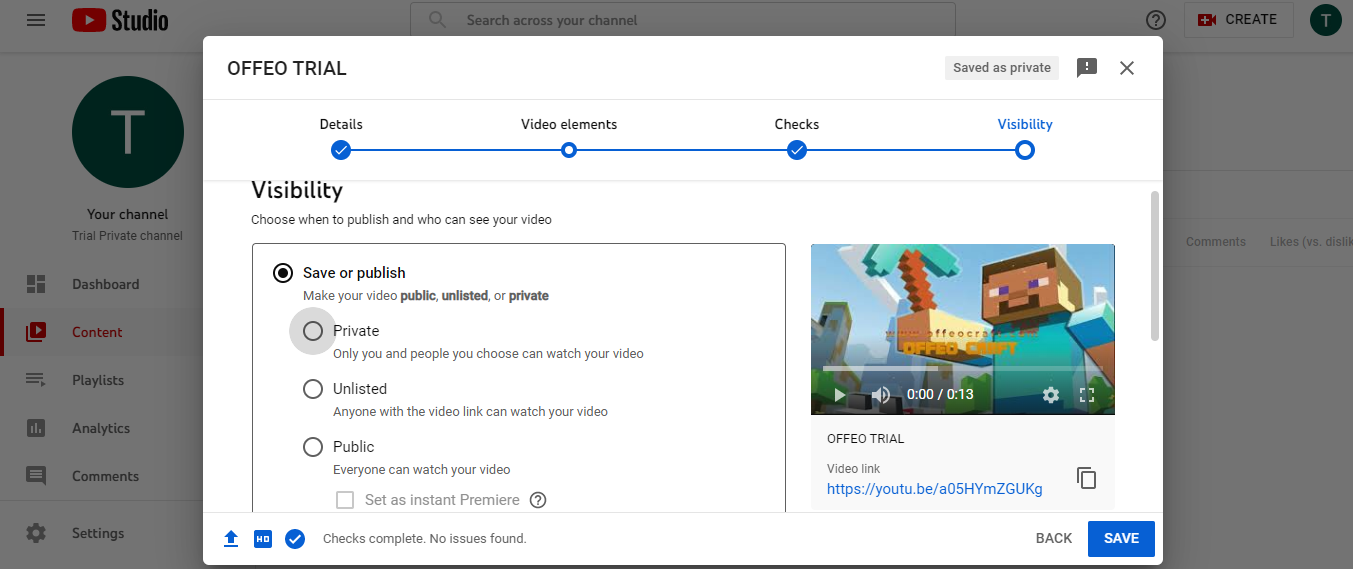This screenshot has height=569, width=1353.
Task: Open Dashboard in the sidebar
Action: 100,284
